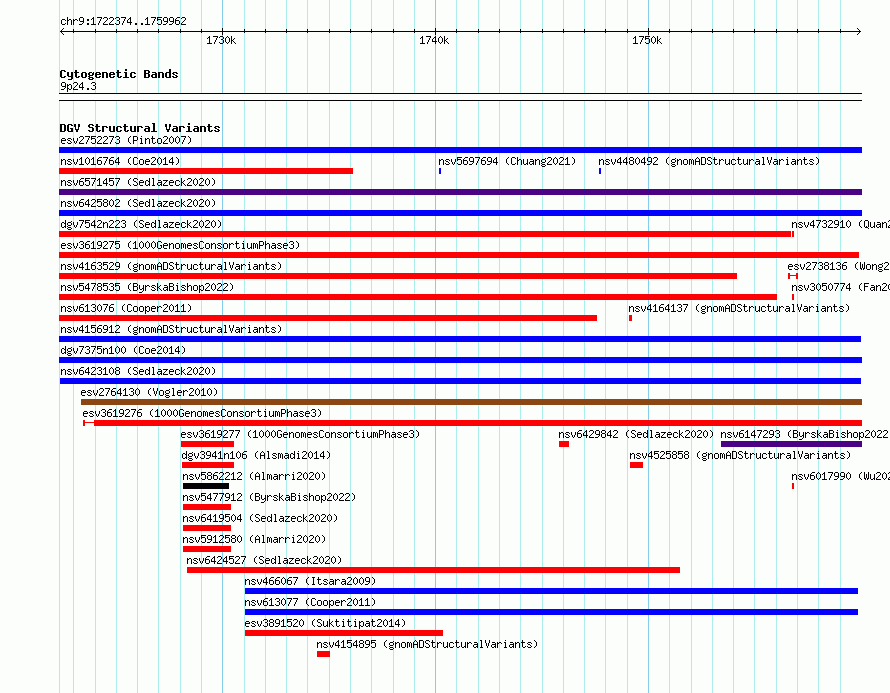890x693 pixels.
Task: Open nsv466067 (Itsara2009) label
Action: pyautogui.click(x=310, y=581)
